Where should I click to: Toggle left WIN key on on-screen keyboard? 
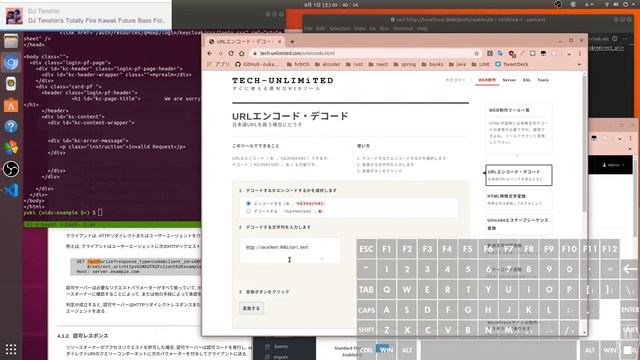[387, 350]
